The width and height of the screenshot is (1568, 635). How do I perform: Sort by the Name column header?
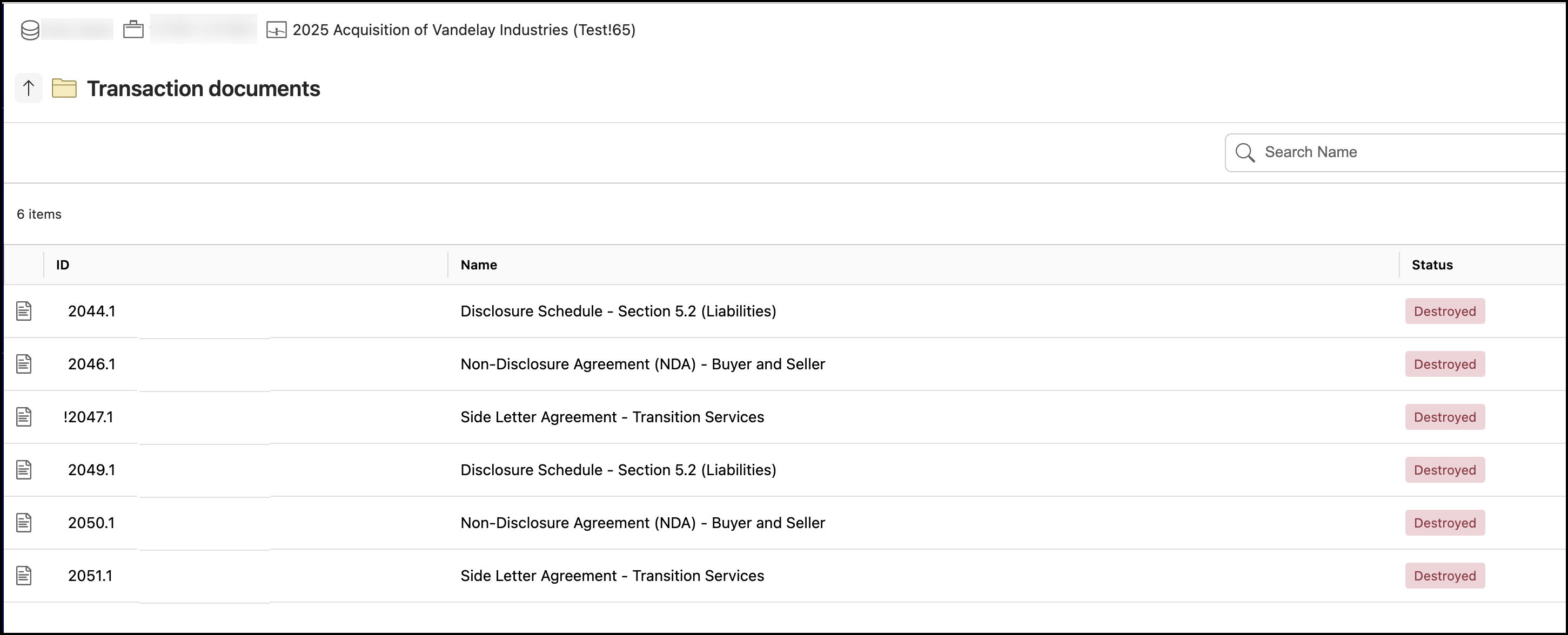click(x=478, y=265)
